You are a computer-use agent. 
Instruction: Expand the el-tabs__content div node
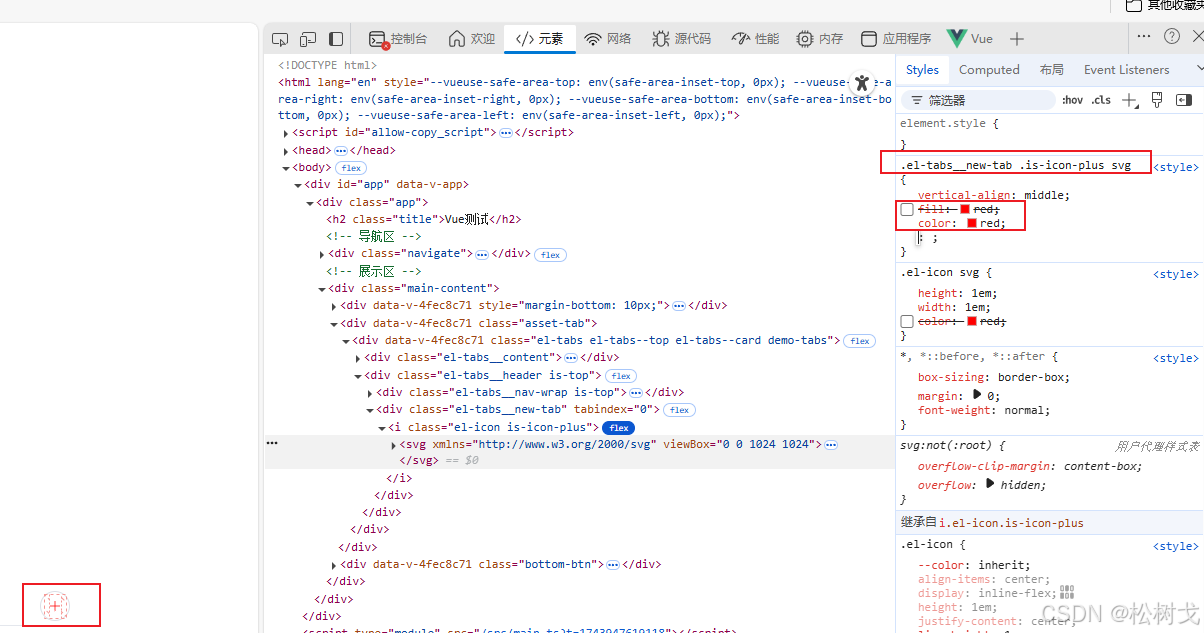(358, 358)
